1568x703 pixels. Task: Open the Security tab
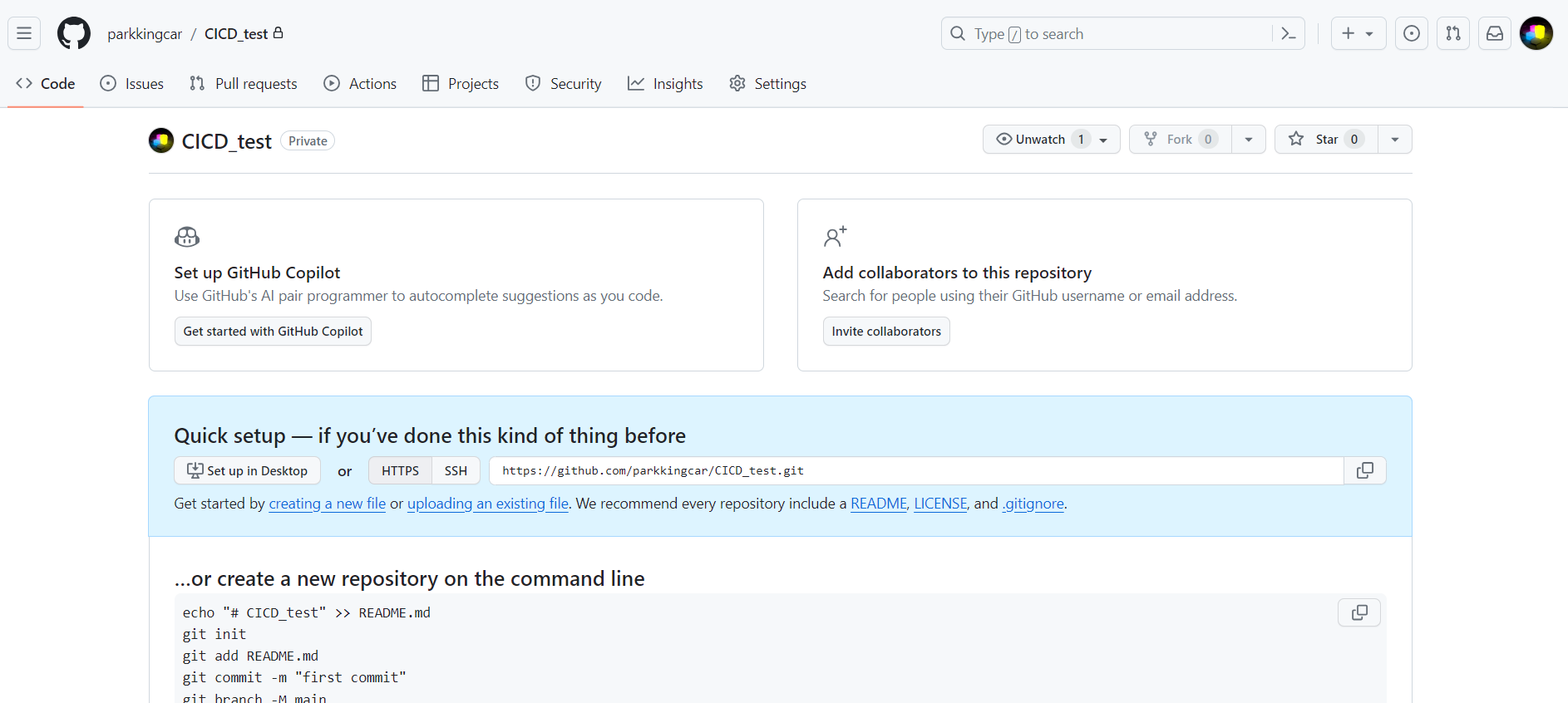563,83
